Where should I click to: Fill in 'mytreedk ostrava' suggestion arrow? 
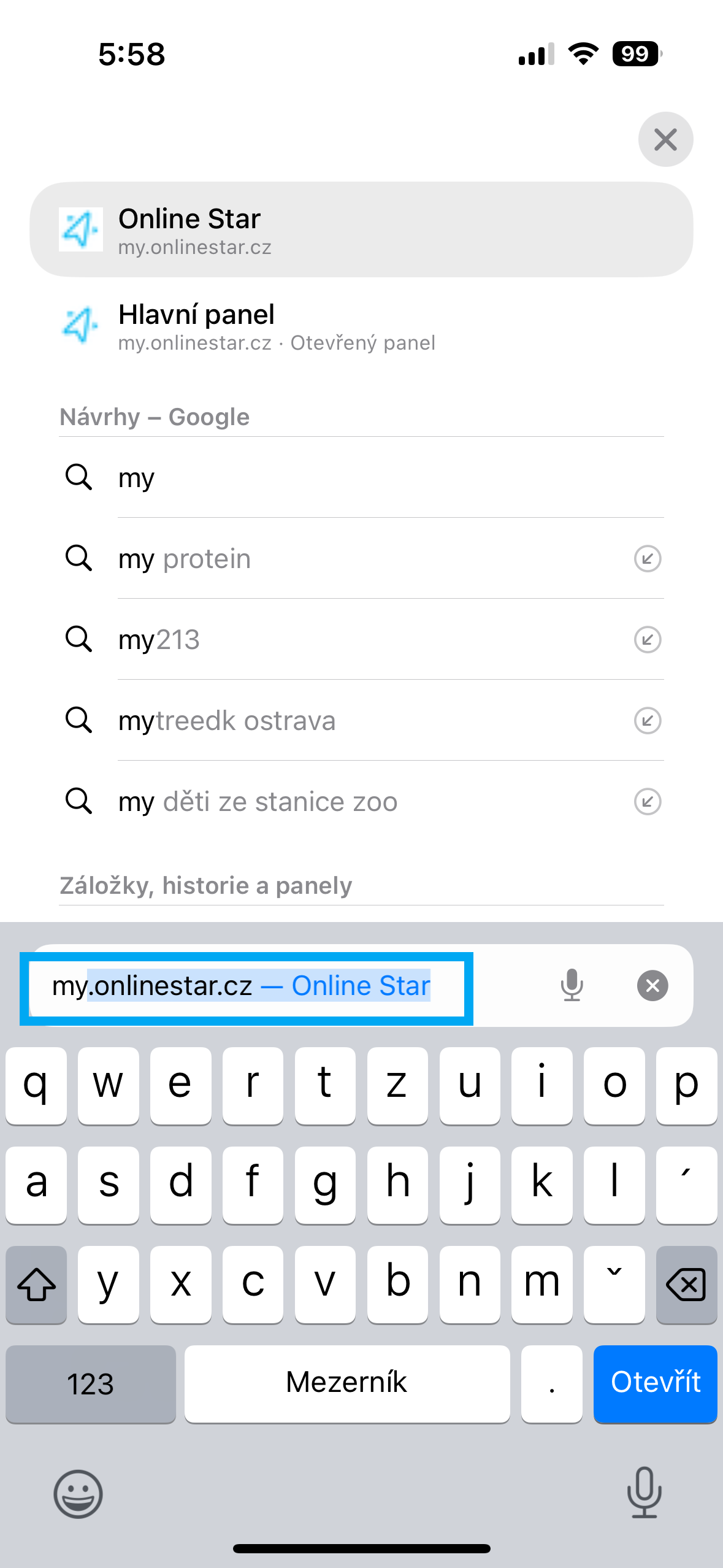pos(647,721)
